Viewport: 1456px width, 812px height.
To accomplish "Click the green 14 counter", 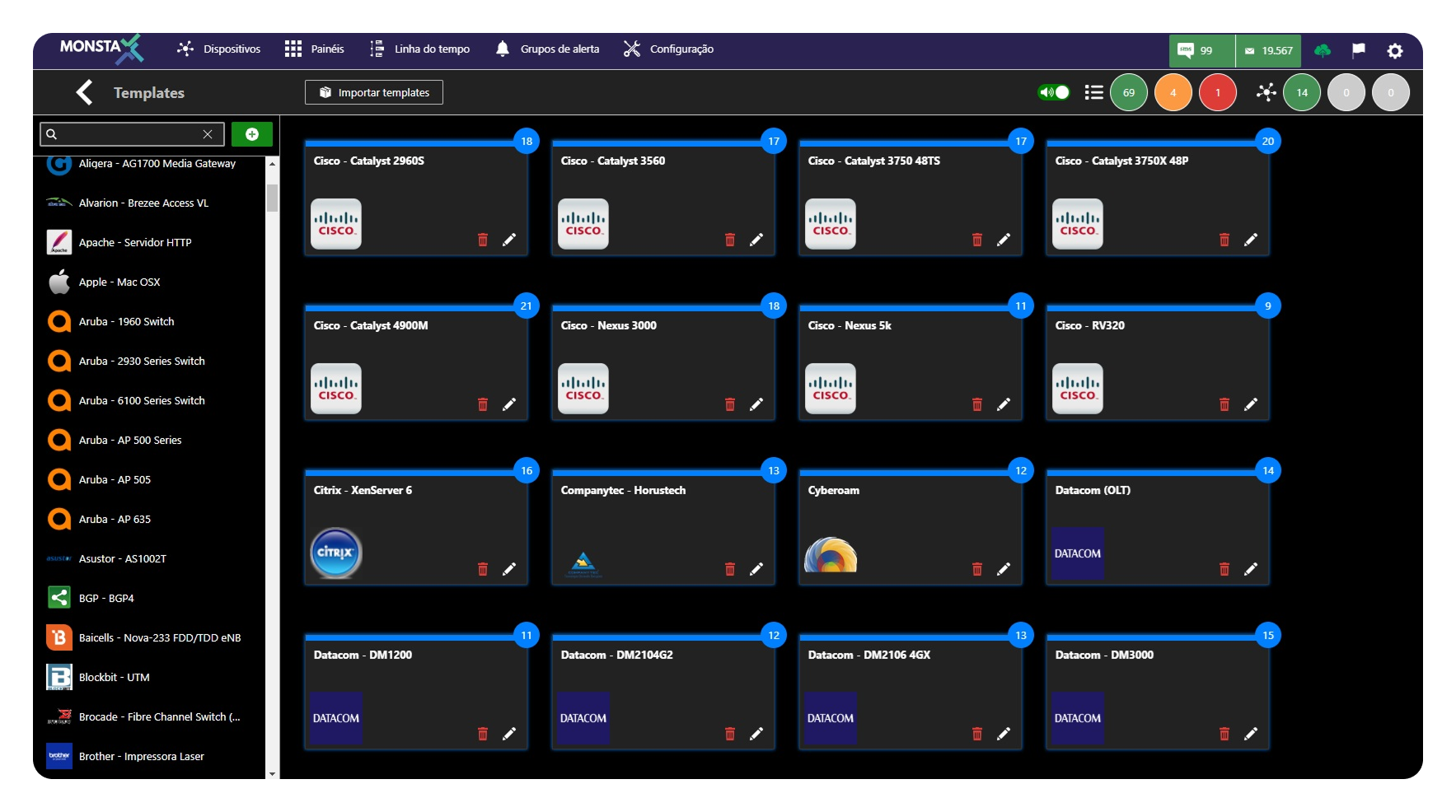I will click(x=1302, y=92).
